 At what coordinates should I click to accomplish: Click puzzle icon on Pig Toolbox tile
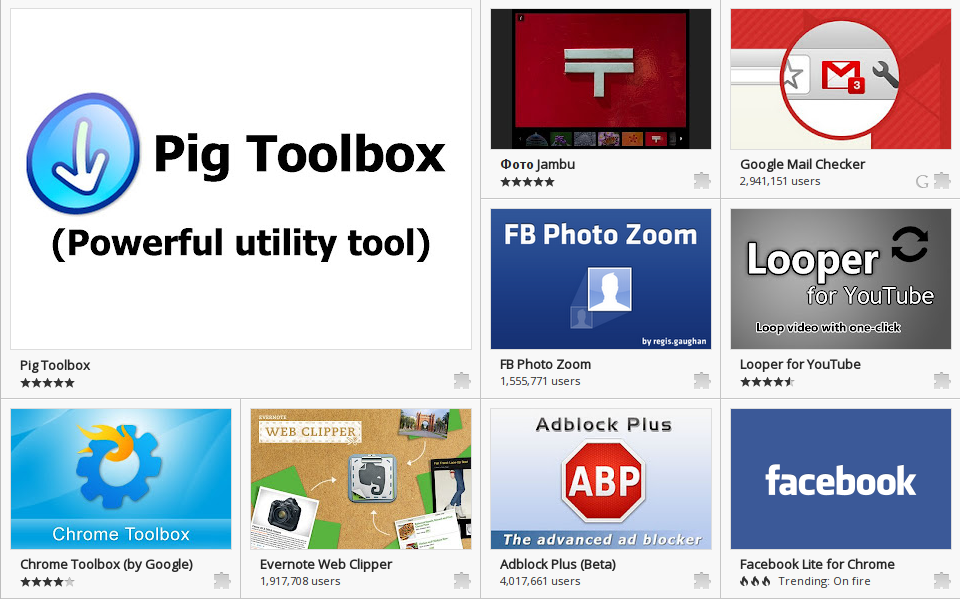[462, 380]
